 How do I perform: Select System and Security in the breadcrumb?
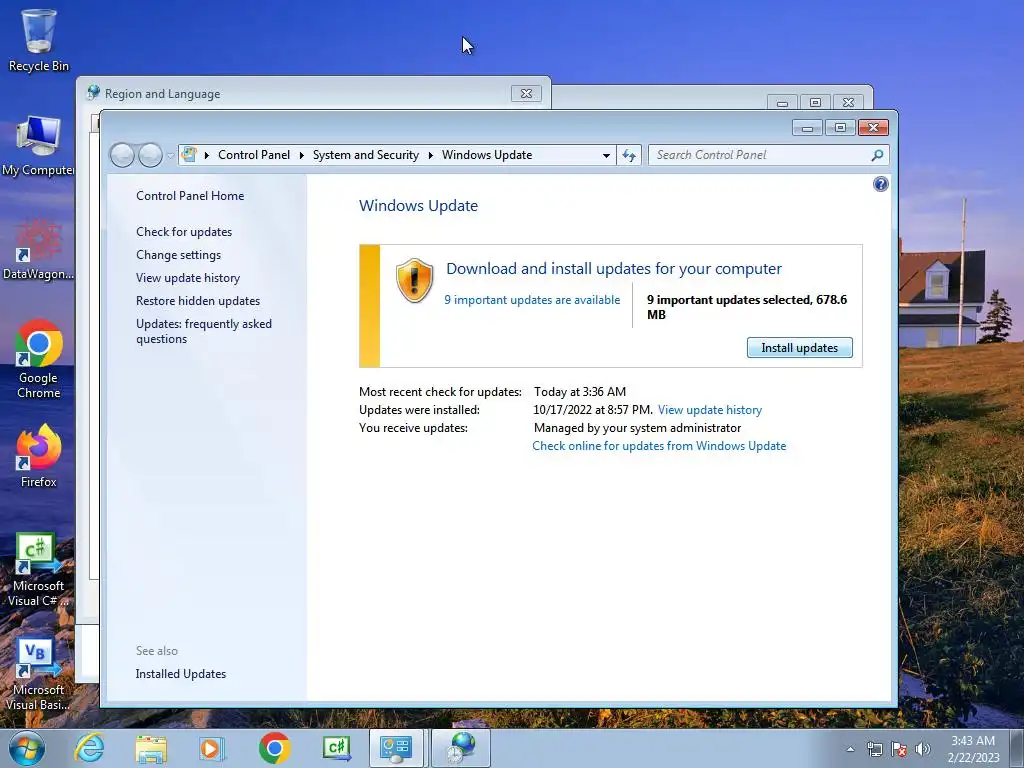pos(366,155)
